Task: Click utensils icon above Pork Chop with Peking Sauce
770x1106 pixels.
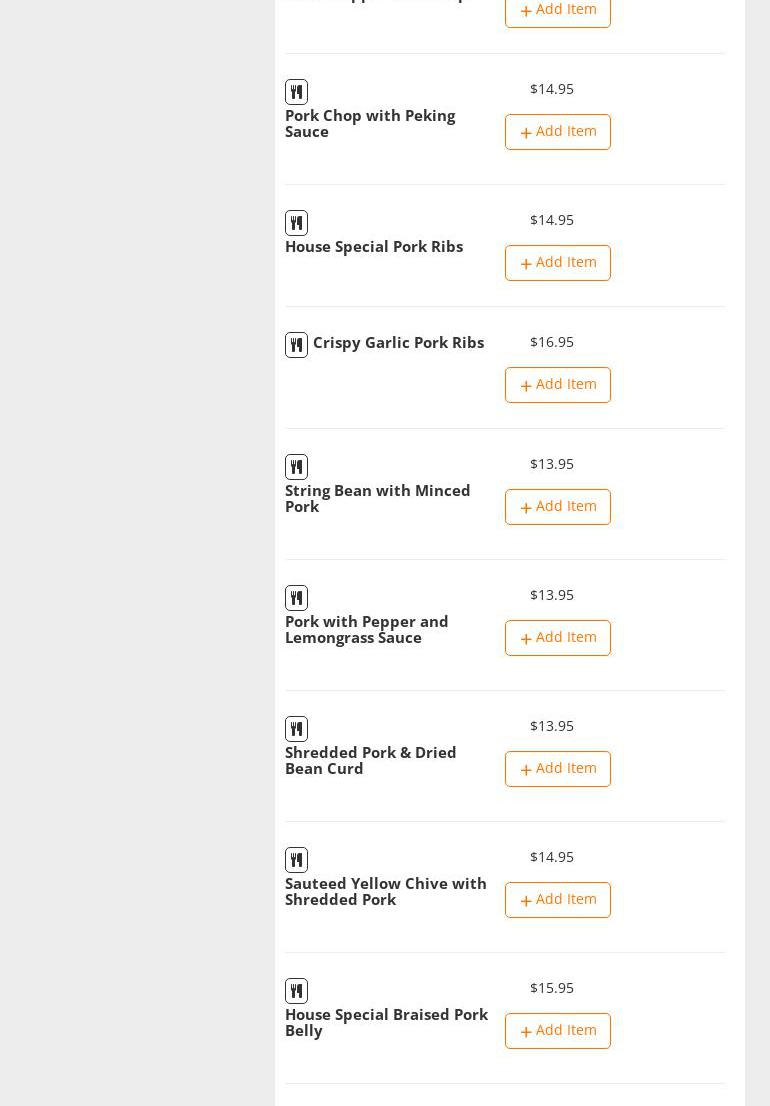Action: pyautogui.click(x=296, y=92)
